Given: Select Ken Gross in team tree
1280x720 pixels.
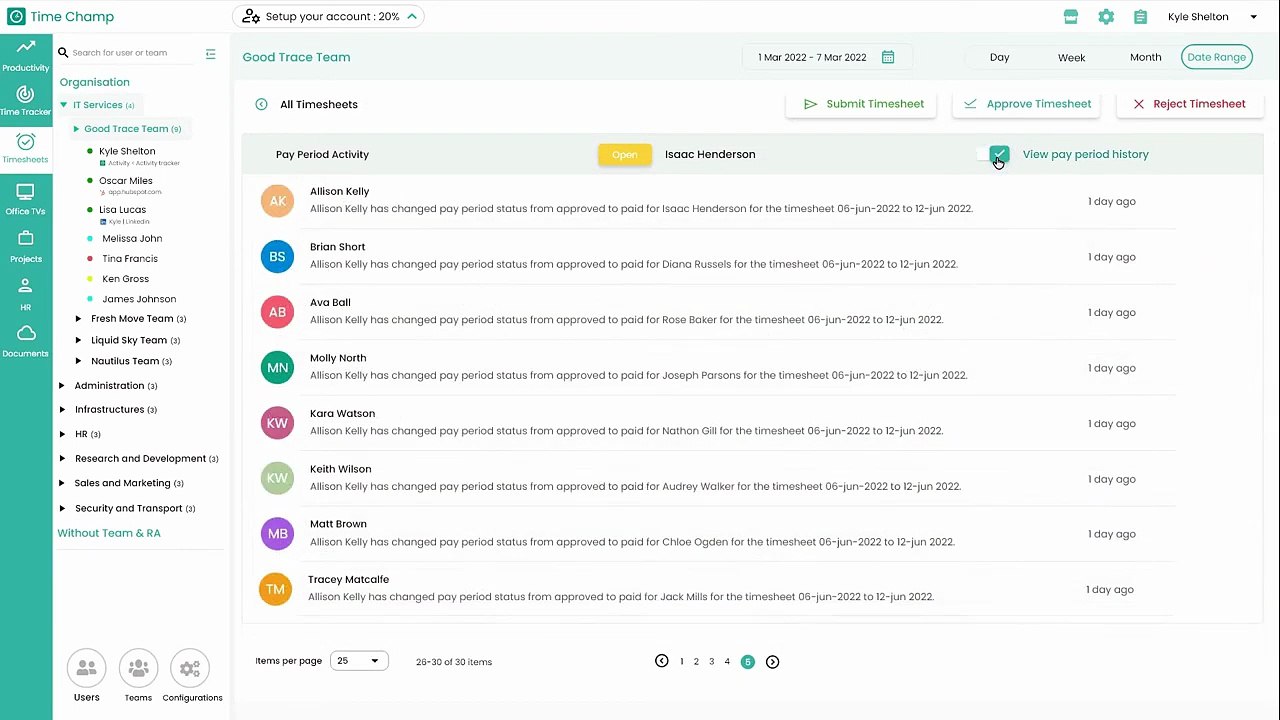Looking at the screenshot, I should [x=125, y=279].
